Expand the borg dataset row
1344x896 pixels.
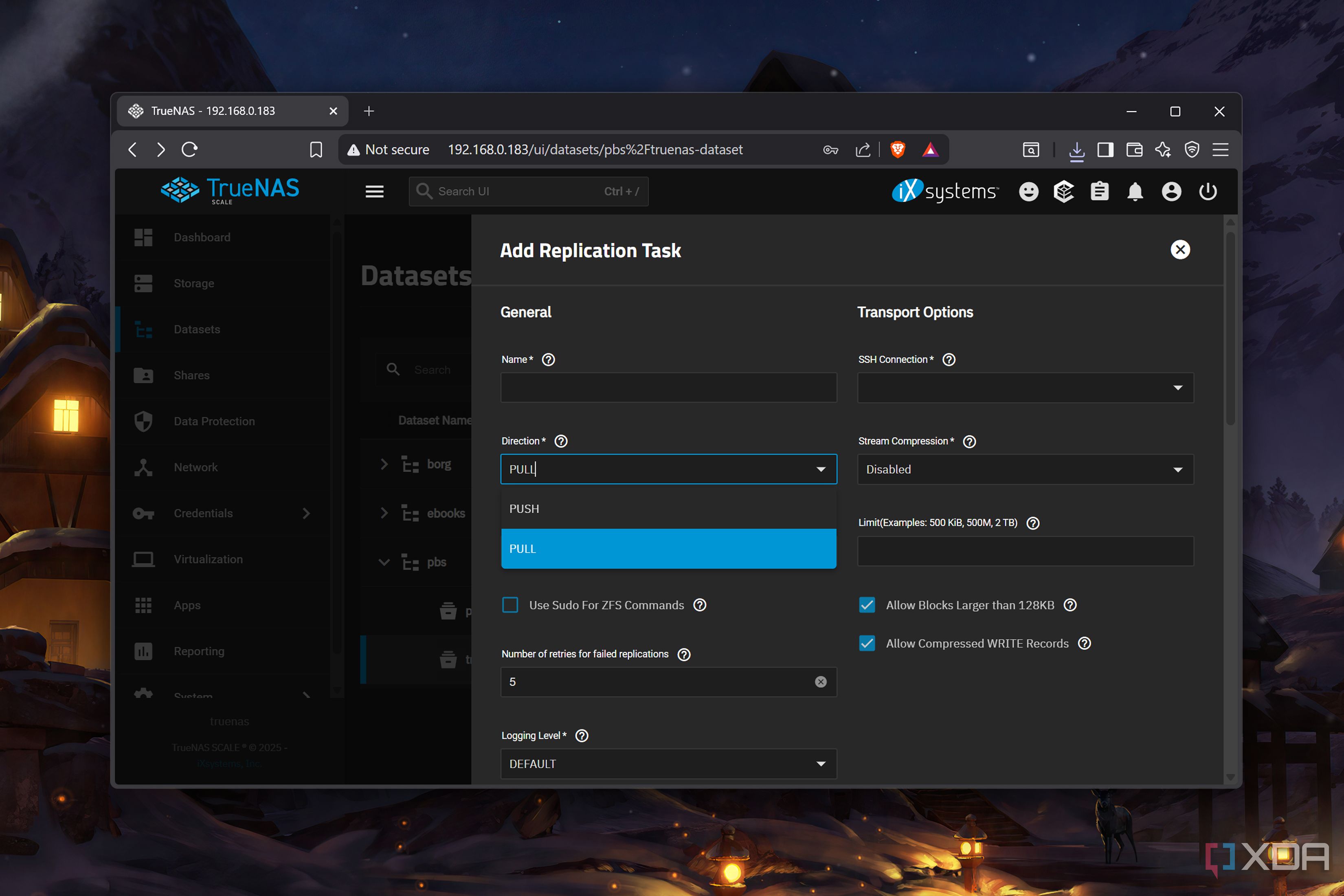[x=384, y=464]
